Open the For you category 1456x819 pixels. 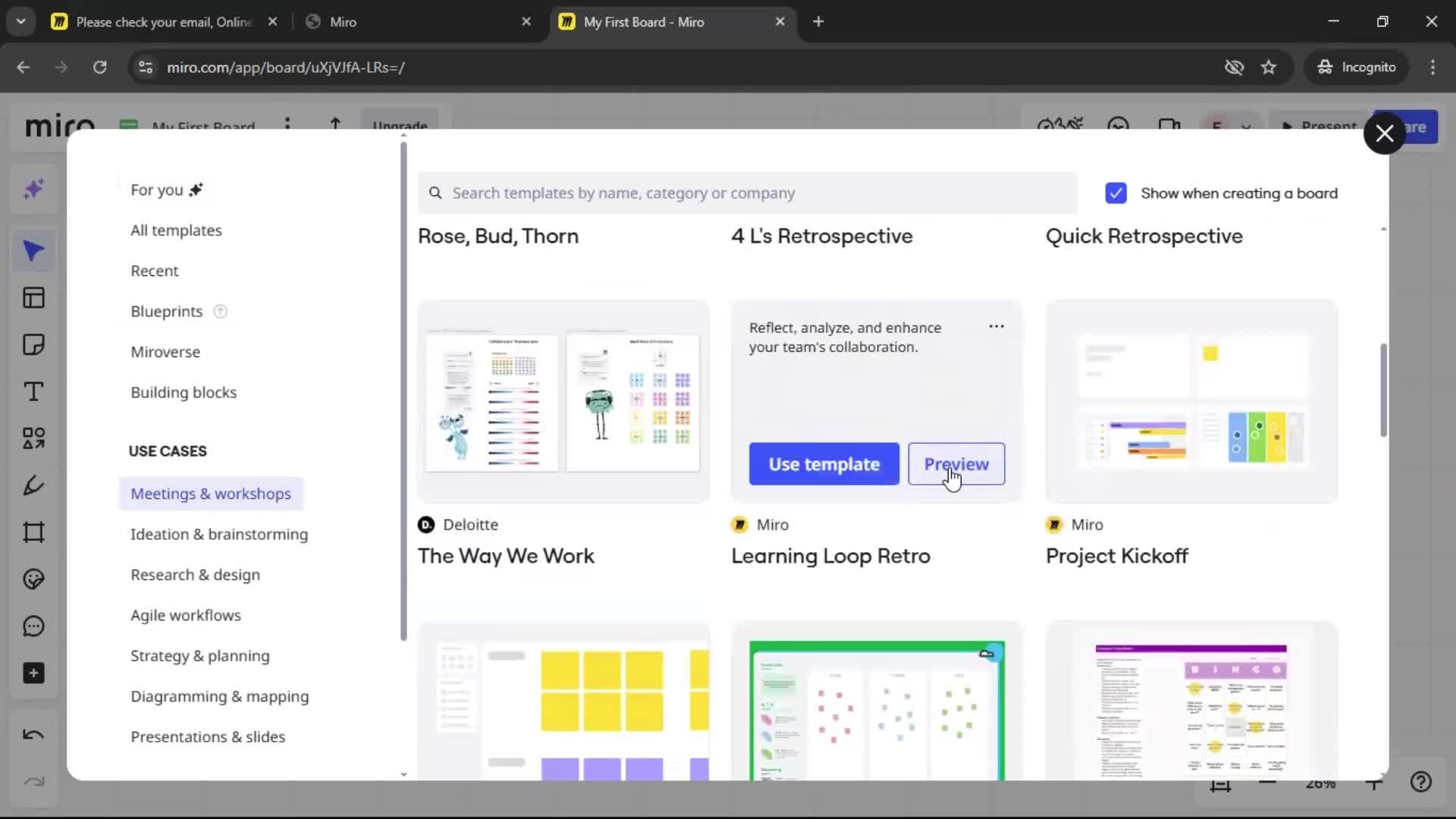pyautogui.click(x=166, y=190)
